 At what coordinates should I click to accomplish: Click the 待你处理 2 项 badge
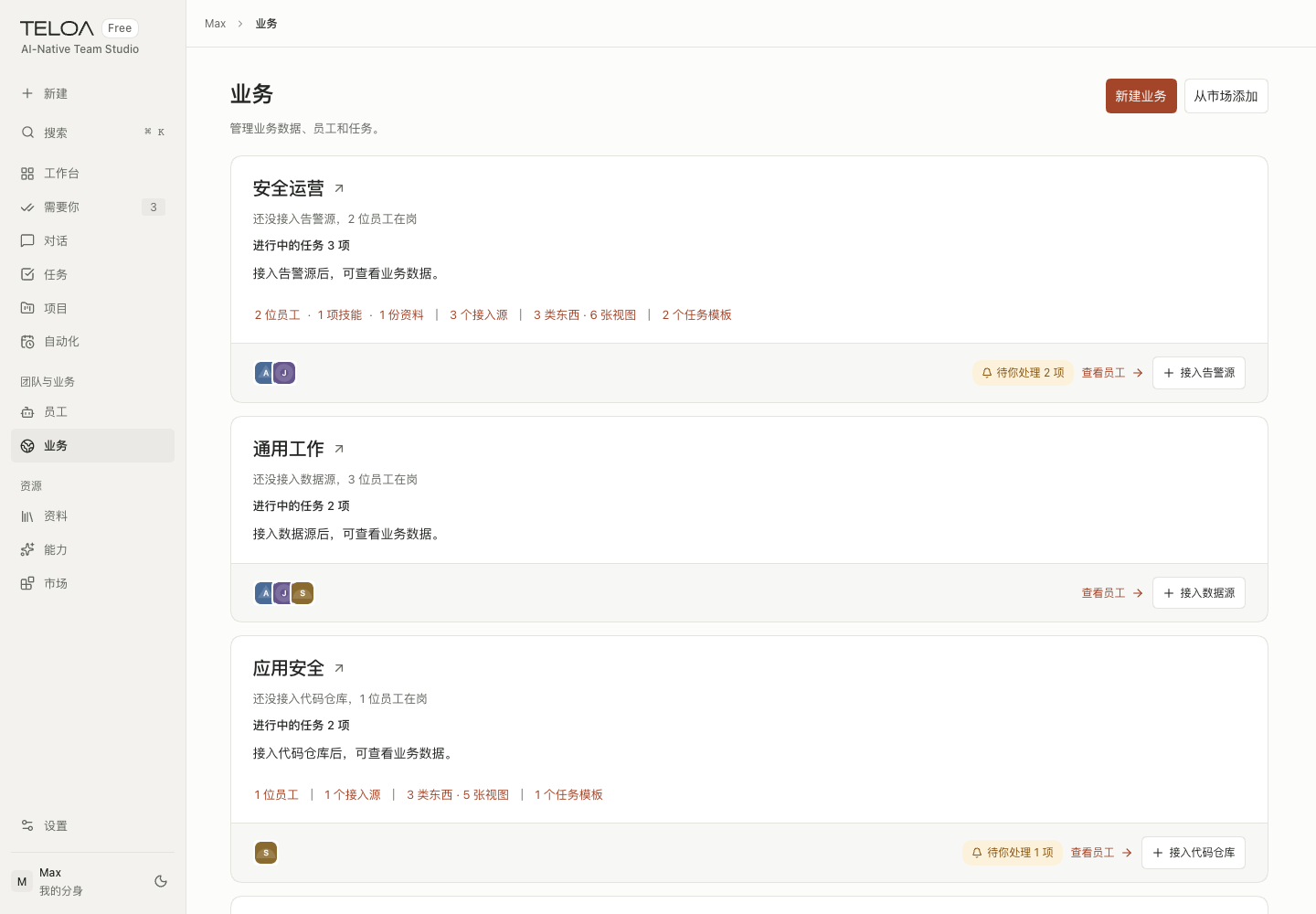[x=1023, y=373]
